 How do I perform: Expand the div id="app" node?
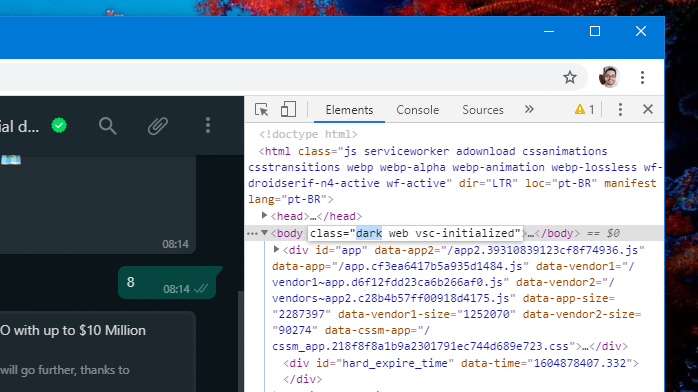coord(276,249)
